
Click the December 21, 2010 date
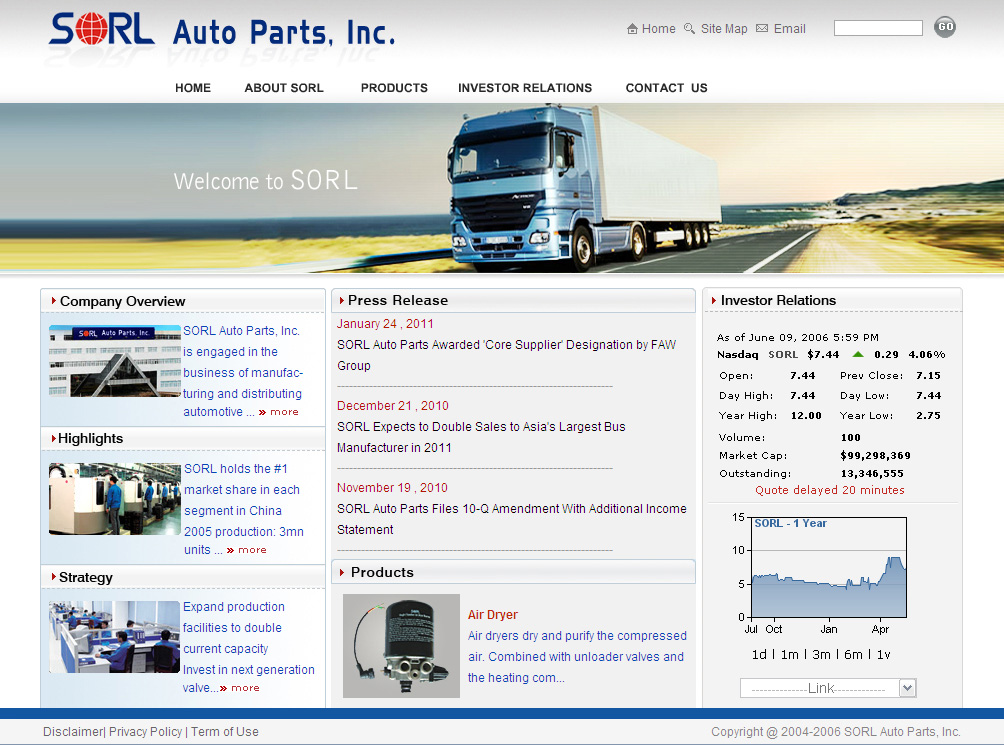click(393, 406)
